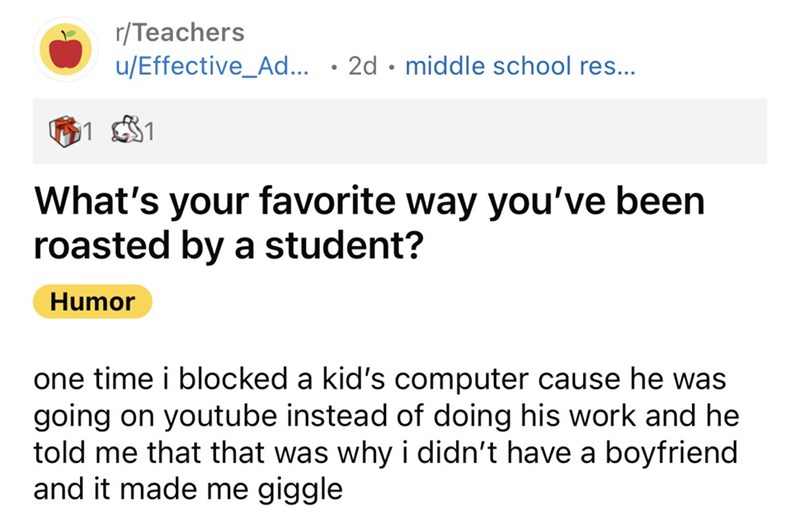
Task: Click the gray awards bar background
Action: [x=450, y=131]
